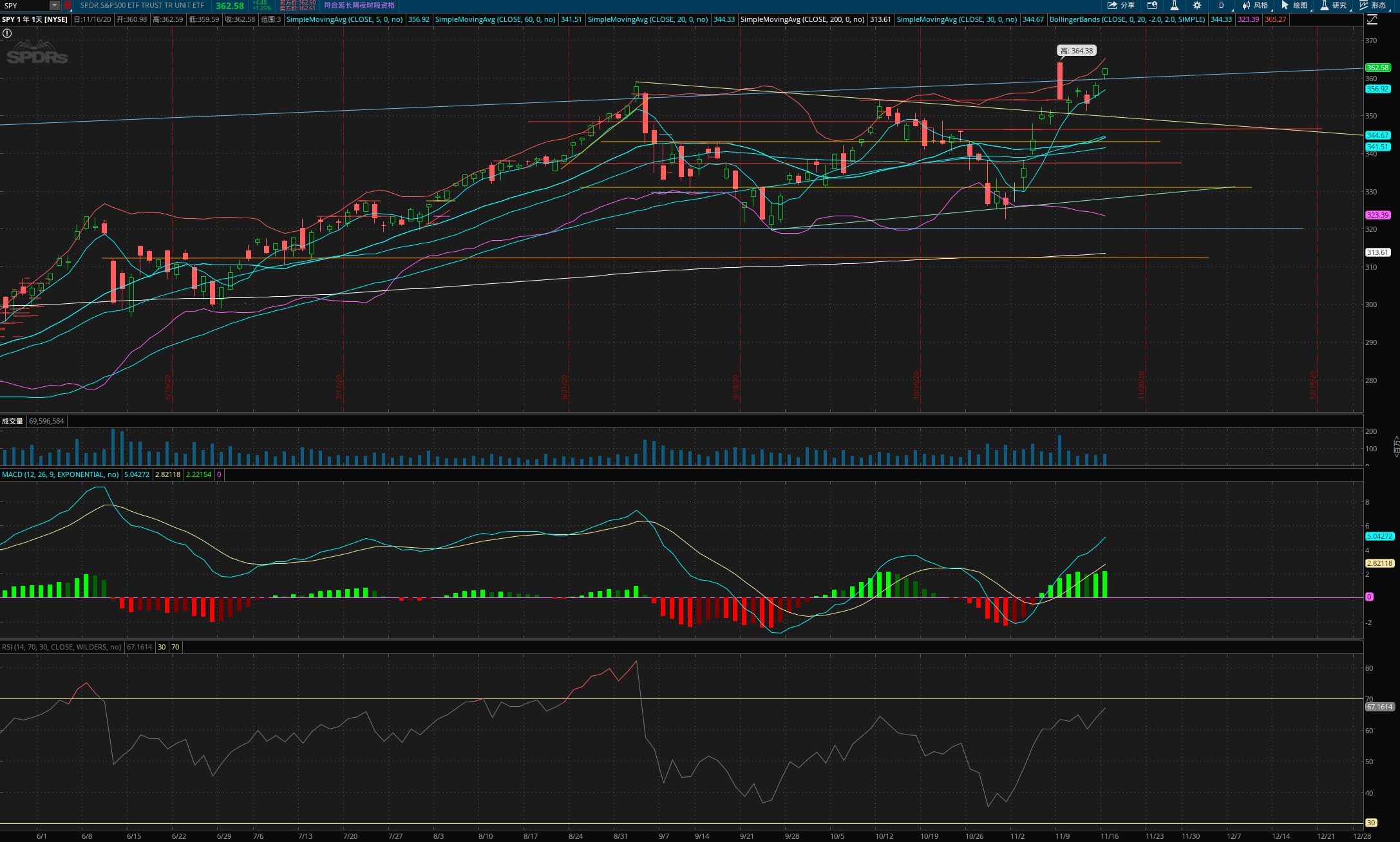Click the 6/19/20 expiration date marker
Viewport: 1400px width, 842px height.
(168, 388)
